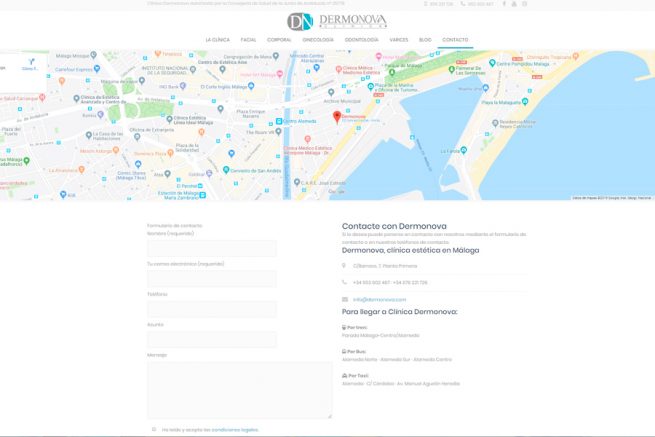
Task: Click the Dermonova logo in the header
Action: [337, 21]
